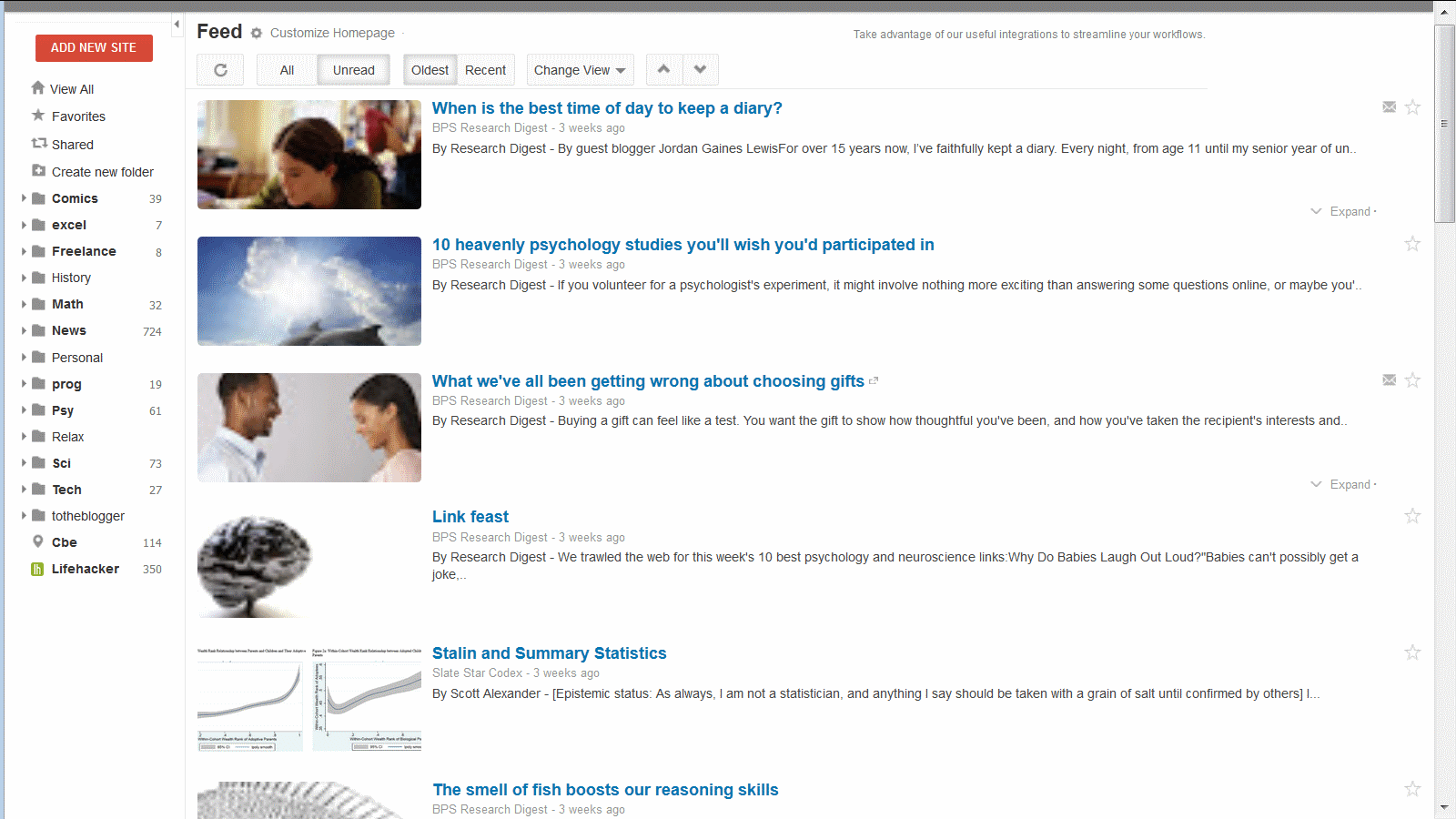Click the vertical scrollbar thumb
This screenshot has width=1456, height=819.
coord(1445,124)
